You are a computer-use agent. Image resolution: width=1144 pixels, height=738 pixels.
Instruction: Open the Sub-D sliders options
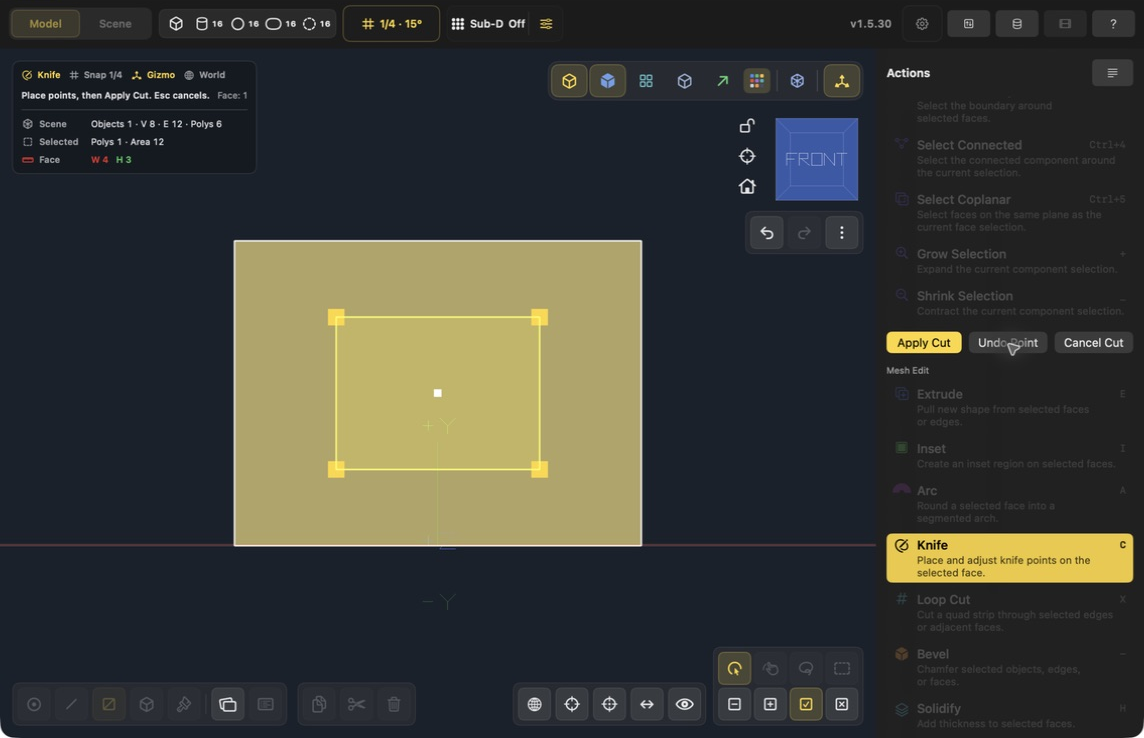(546, 24)
